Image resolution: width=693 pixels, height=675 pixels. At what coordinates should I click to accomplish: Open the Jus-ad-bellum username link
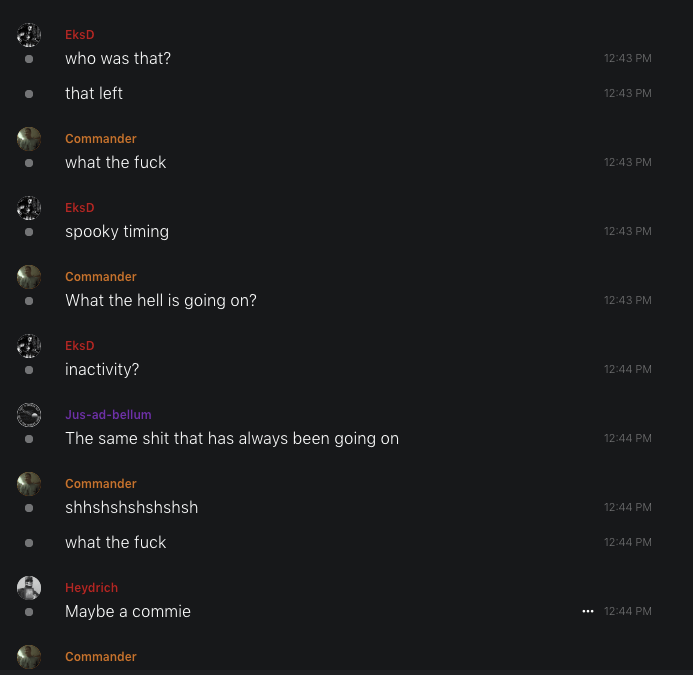[x=108, y=415]
